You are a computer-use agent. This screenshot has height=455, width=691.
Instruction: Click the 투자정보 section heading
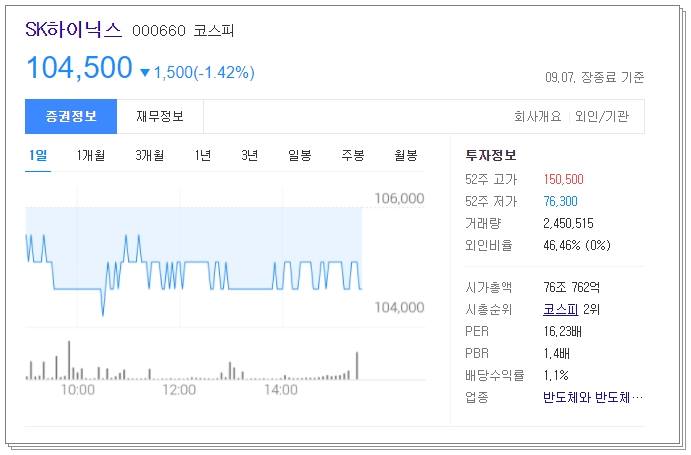[x=490, y=155]
